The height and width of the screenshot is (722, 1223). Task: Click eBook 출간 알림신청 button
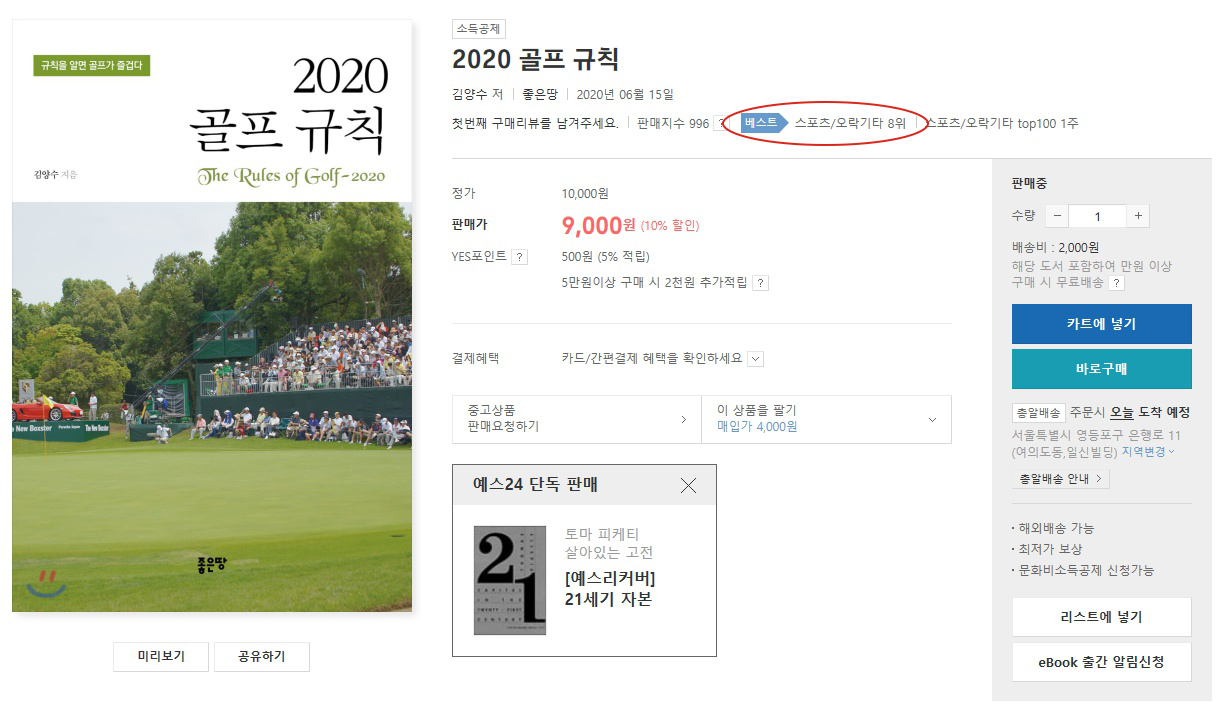pos(1101,662)
